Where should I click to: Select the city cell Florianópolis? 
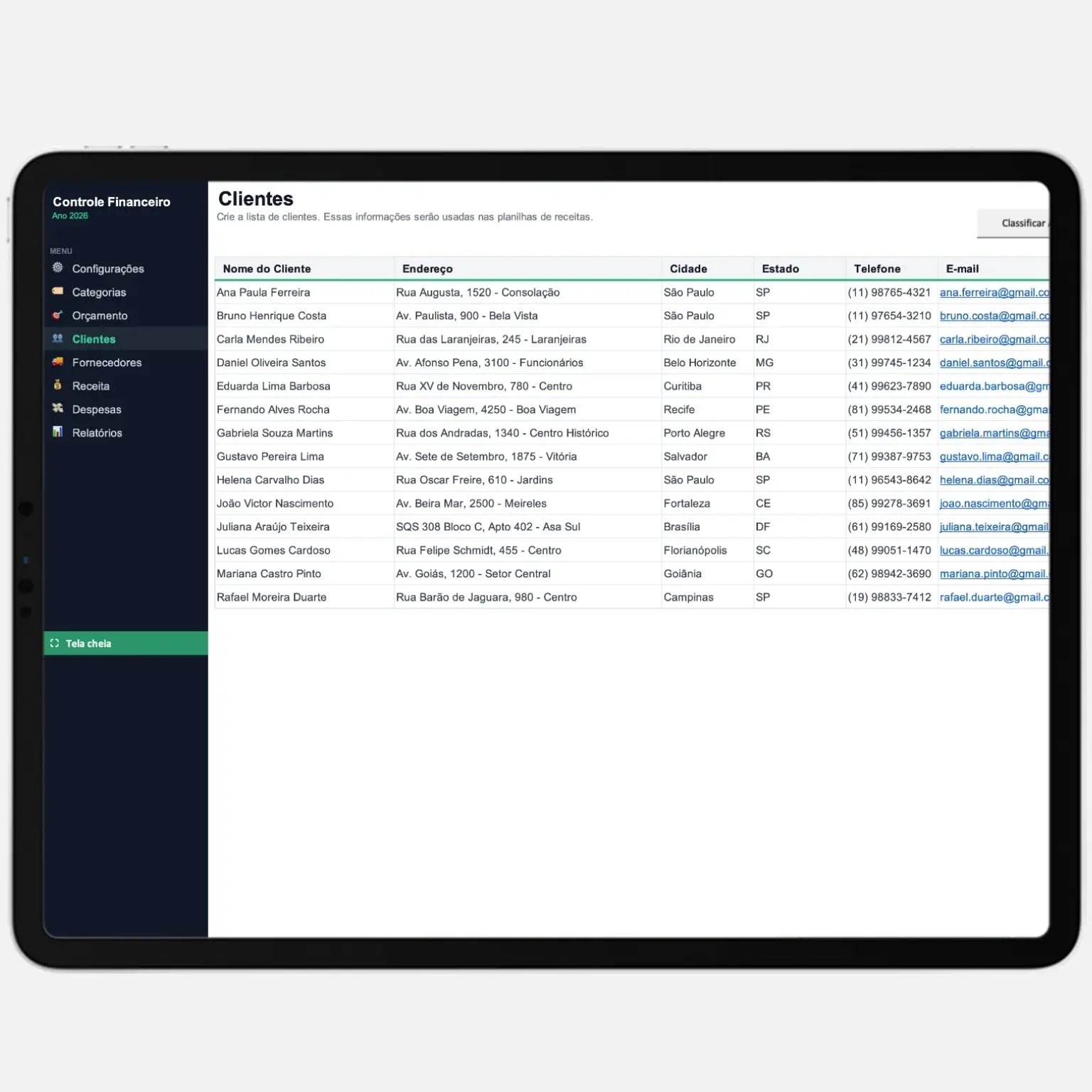point(707,550)
